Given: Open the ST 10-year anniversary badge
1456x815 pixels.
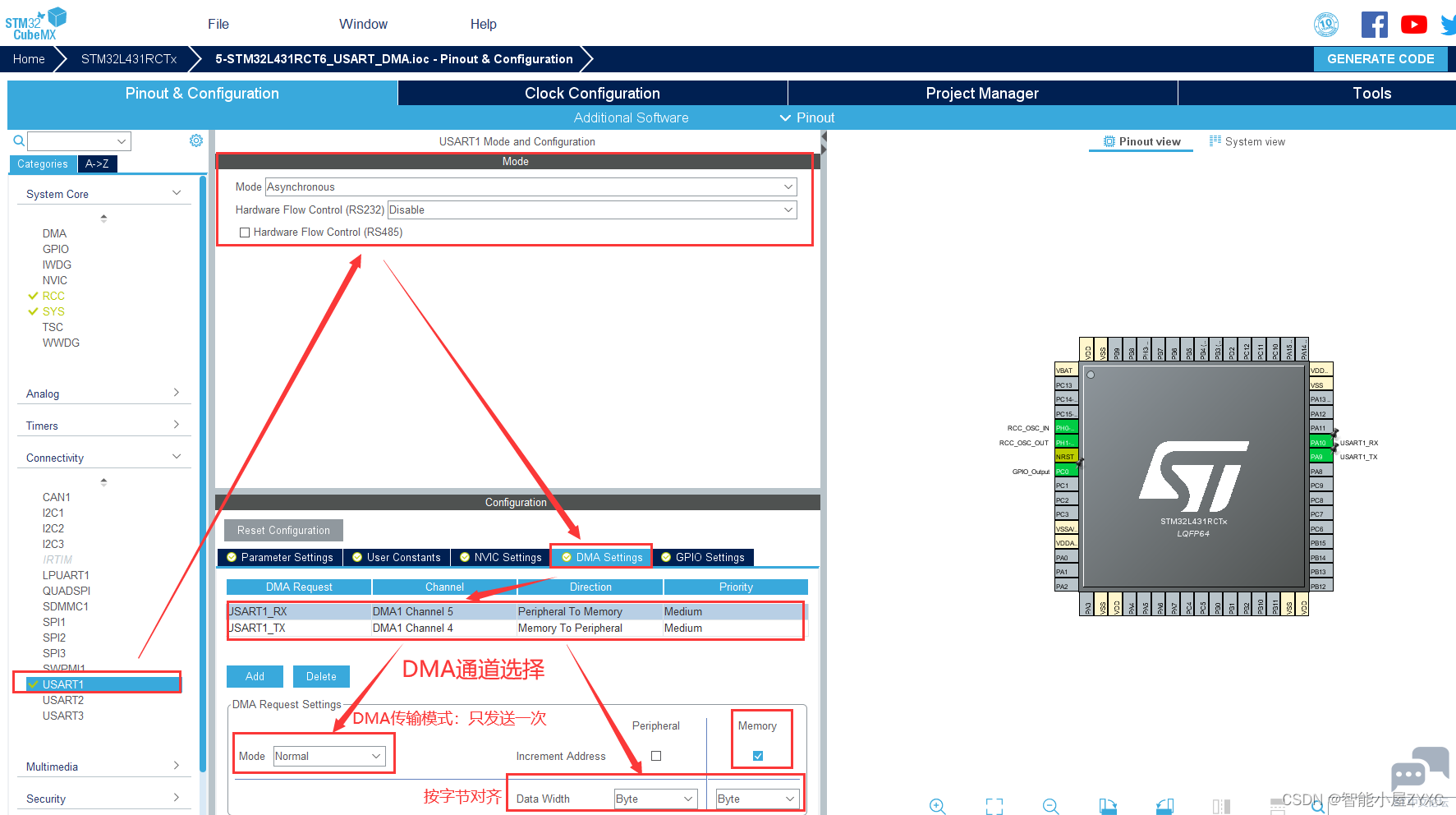Looking at the screenshot, I should pyautogui.click(x=1326, y=25).
